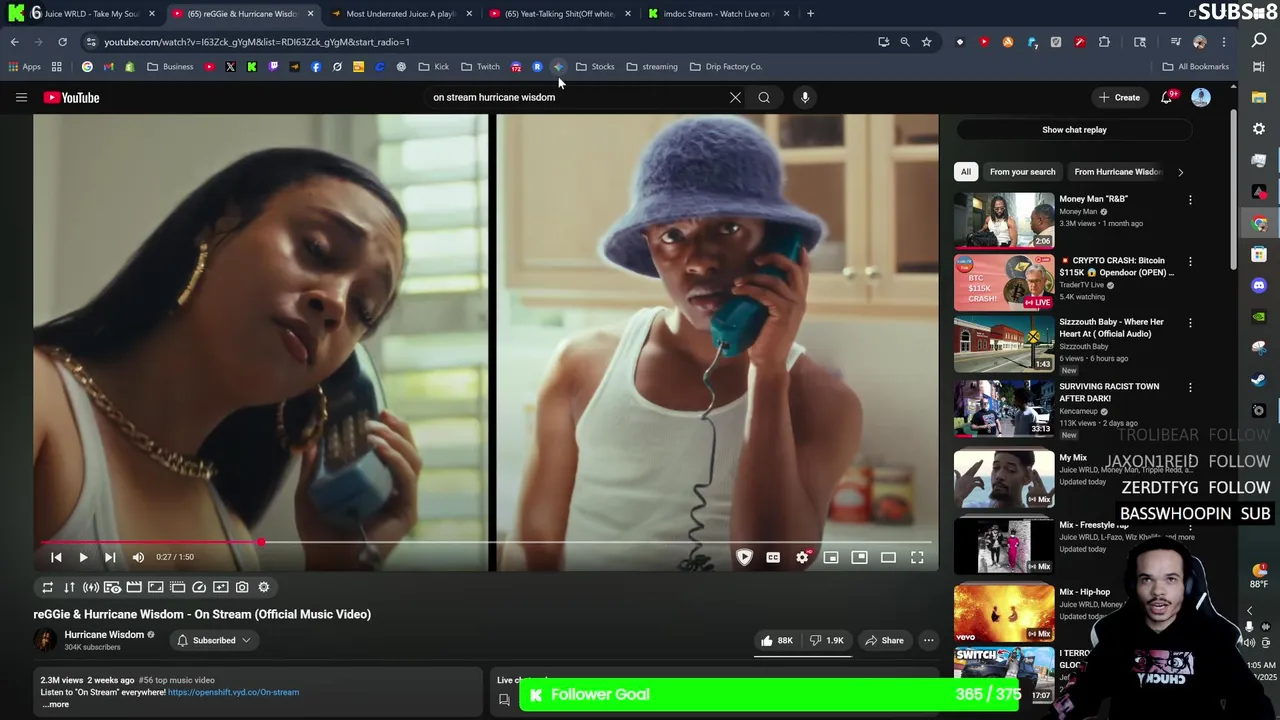Select the From Hurricane Wisdom chip
The height and width of the screenshot is (720, 1280).
(1117, 172)
